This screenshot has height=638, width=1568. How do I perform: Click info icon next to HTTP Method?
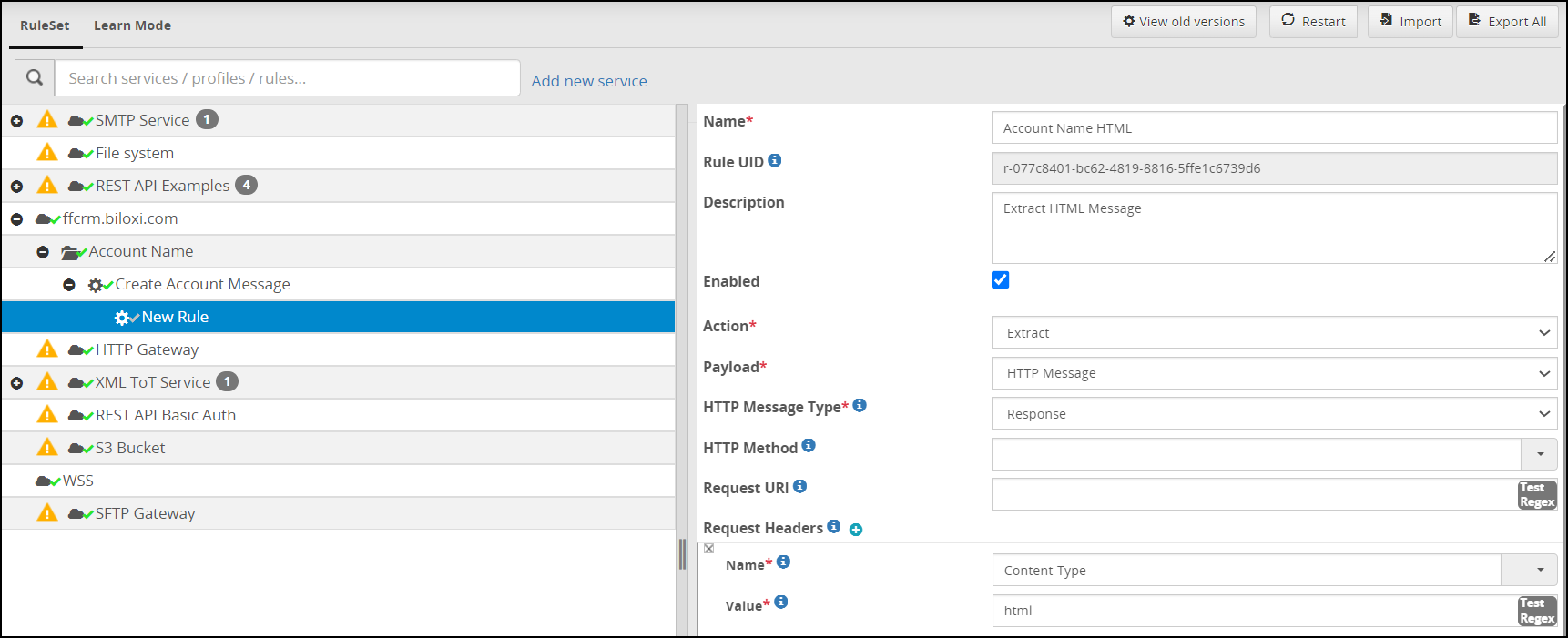(x=809, y=445)
